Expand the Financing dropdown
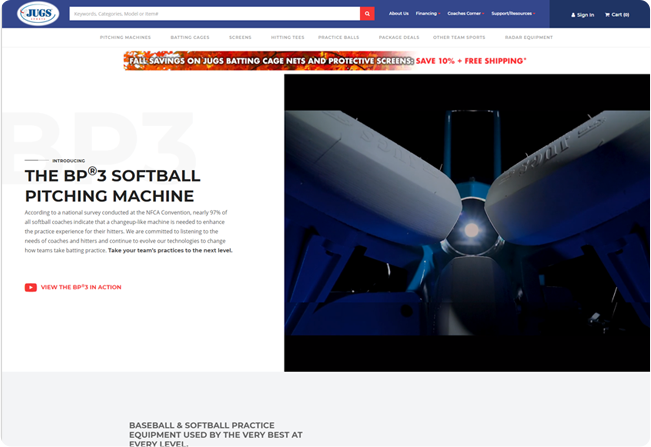 pos(427,14)
